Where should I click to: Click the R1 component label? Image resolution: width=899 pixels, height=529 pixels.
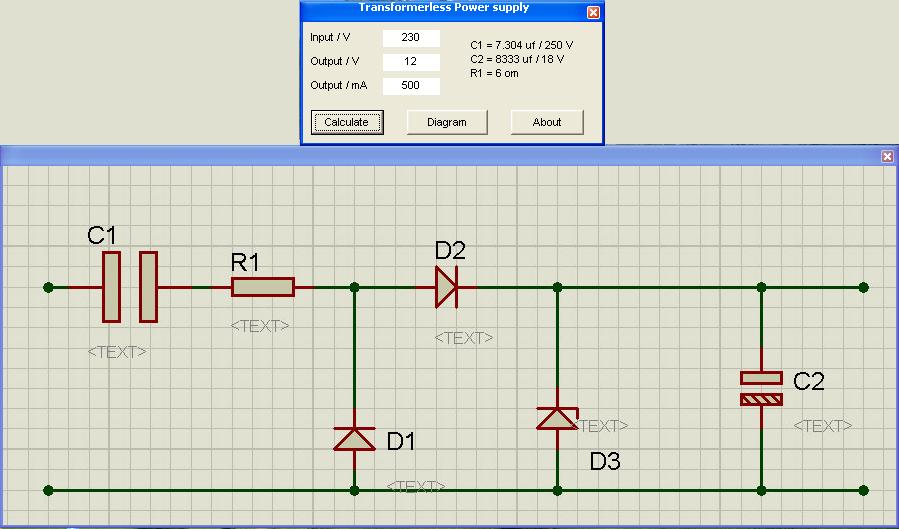245,262
